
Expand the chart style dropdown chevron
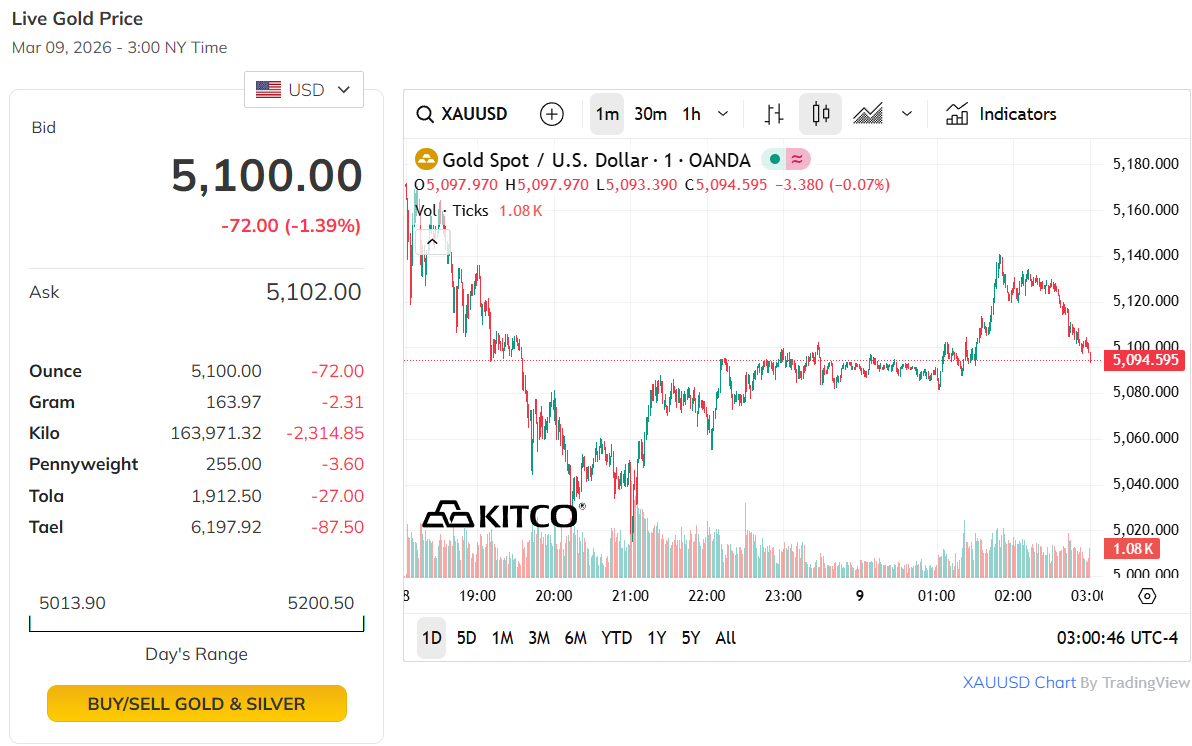point(907,114)
